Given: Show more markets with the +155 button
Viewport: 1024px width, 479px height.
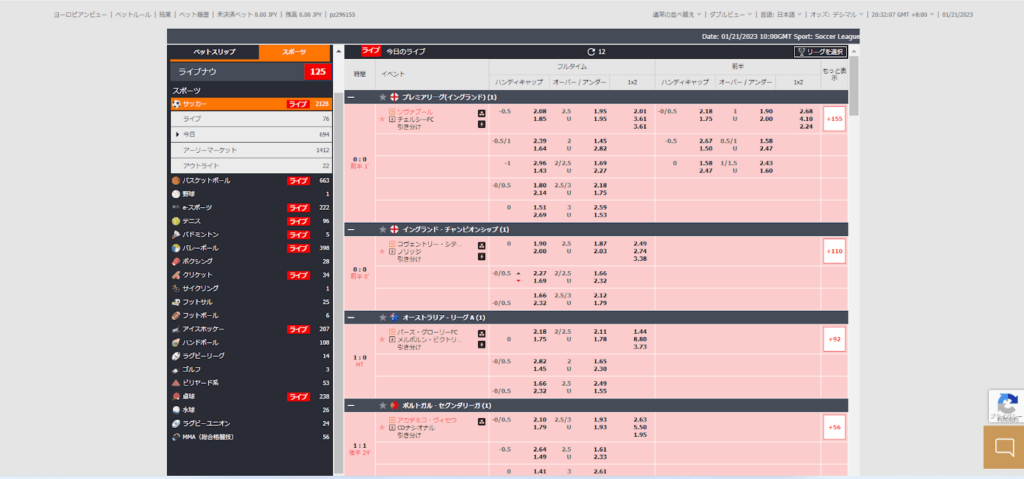Looking at the screenshot, I should click(x=834, y=120).
